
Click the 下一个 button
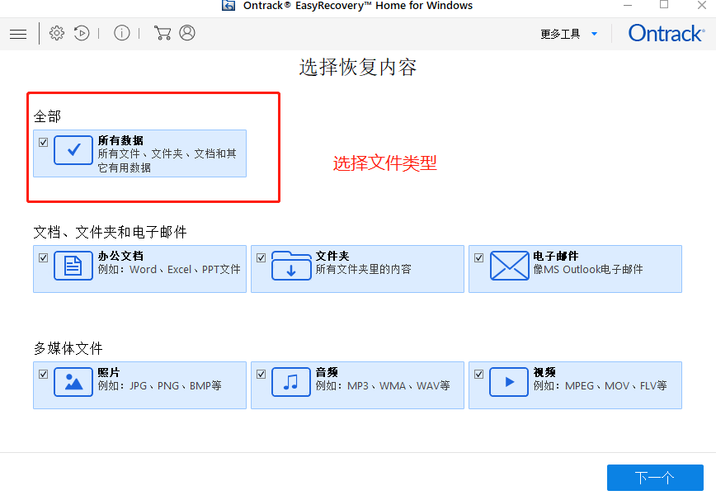point(655,478)
